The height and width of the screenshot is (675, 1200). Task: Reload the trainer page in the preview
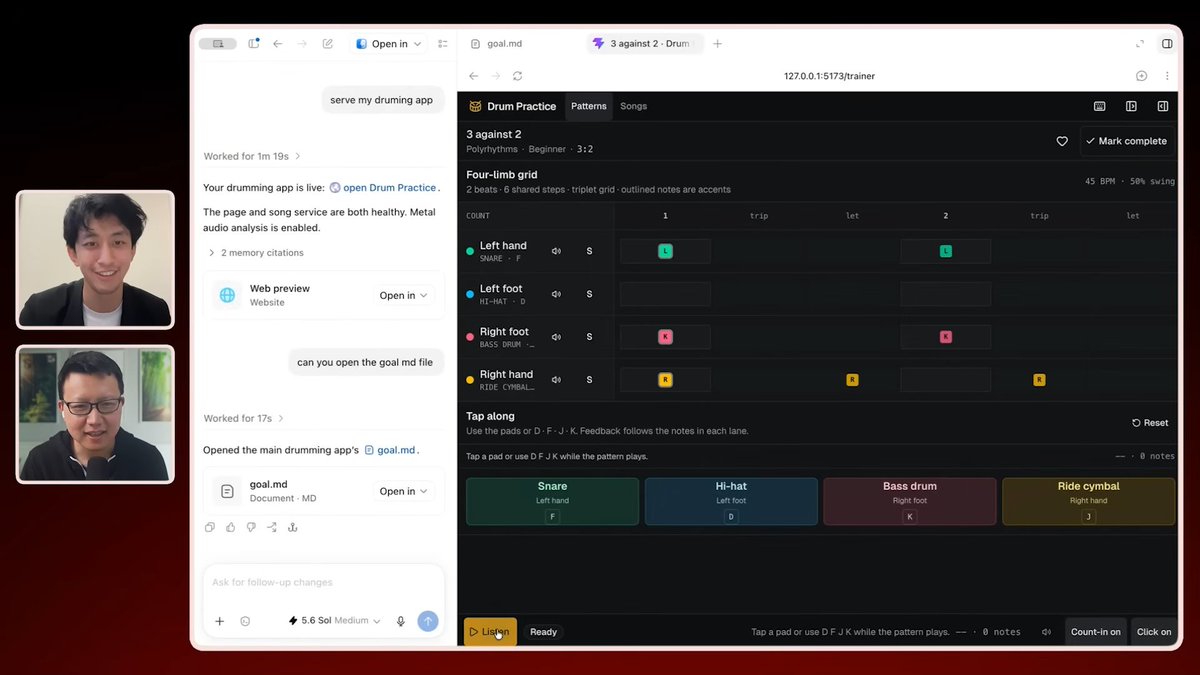pyautogui.click(x=517, y=76)
